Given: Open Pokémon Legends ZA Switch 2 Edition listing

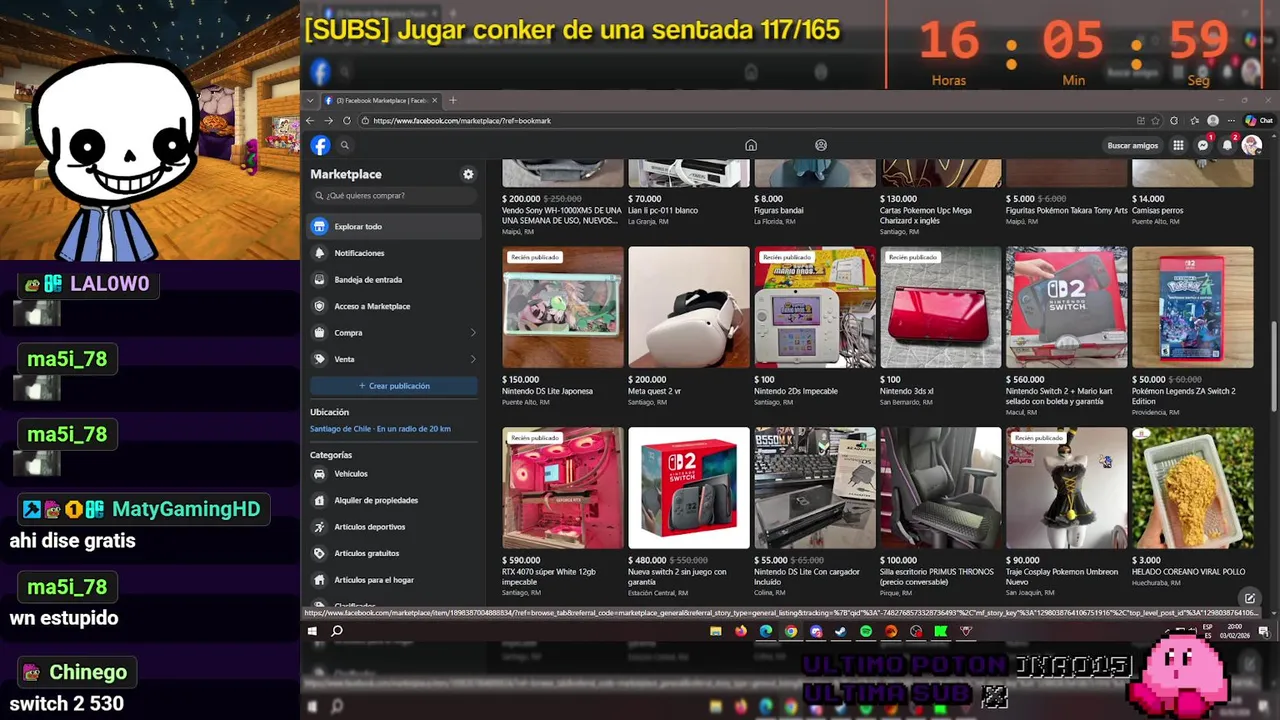Looking at the screenshot, I should coord(1193,307).
